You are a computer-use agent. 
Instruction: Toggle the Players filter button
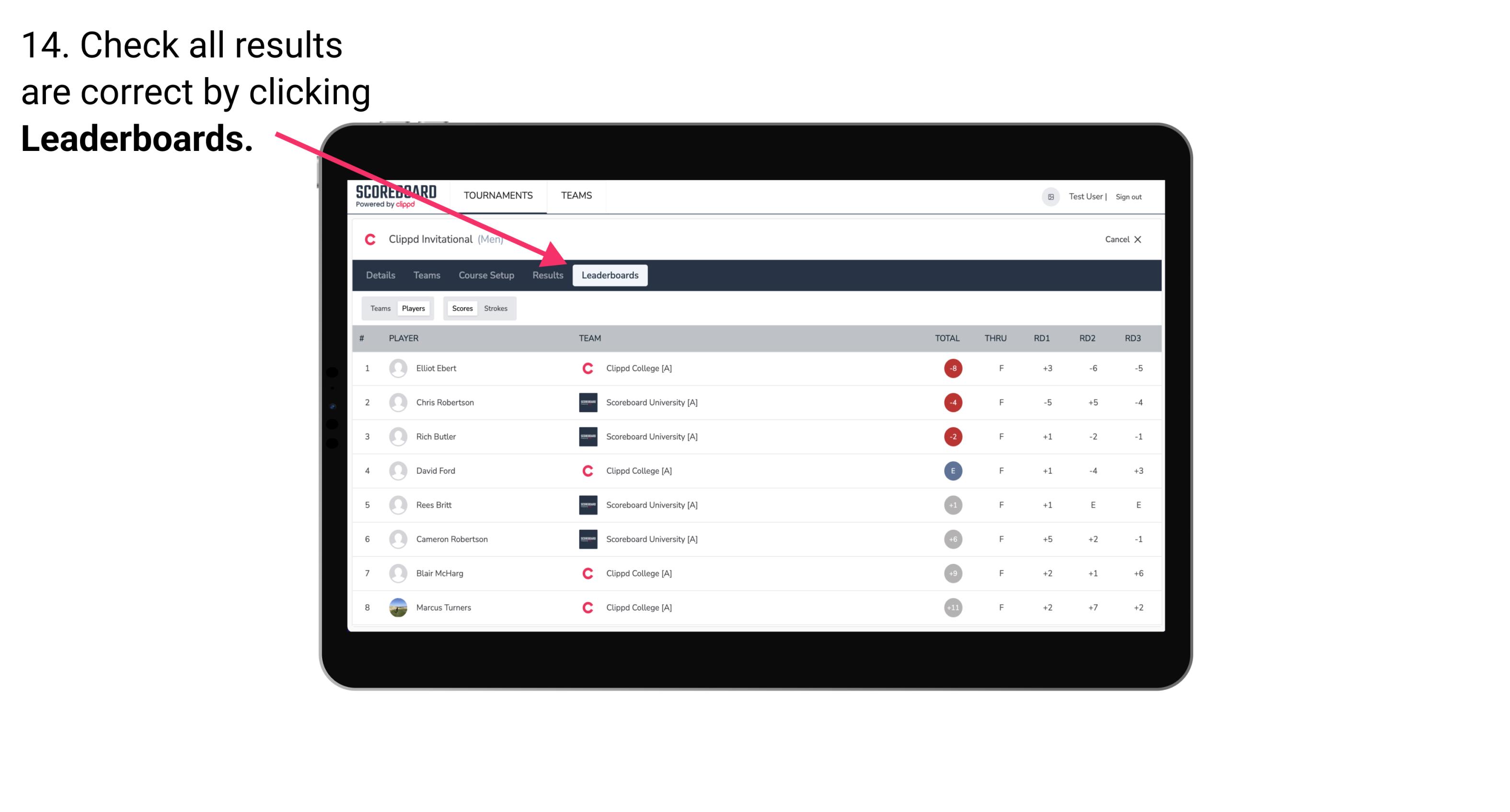(x=414, y=308)
